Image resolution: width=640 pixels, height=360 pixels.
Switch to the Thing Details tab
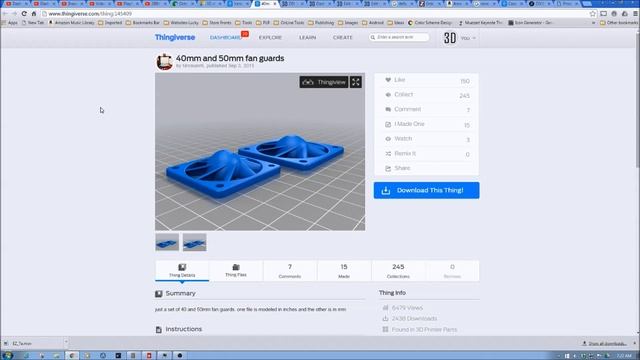pos(182,271)
